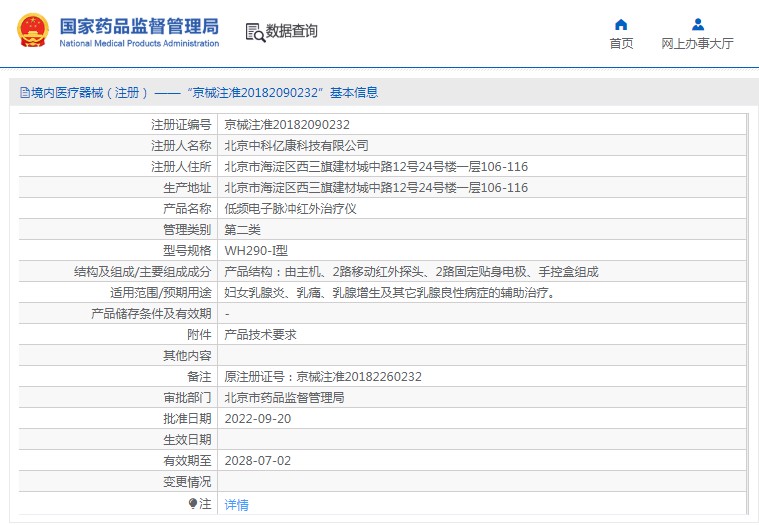Click the 注册人名称 row label

182,146
